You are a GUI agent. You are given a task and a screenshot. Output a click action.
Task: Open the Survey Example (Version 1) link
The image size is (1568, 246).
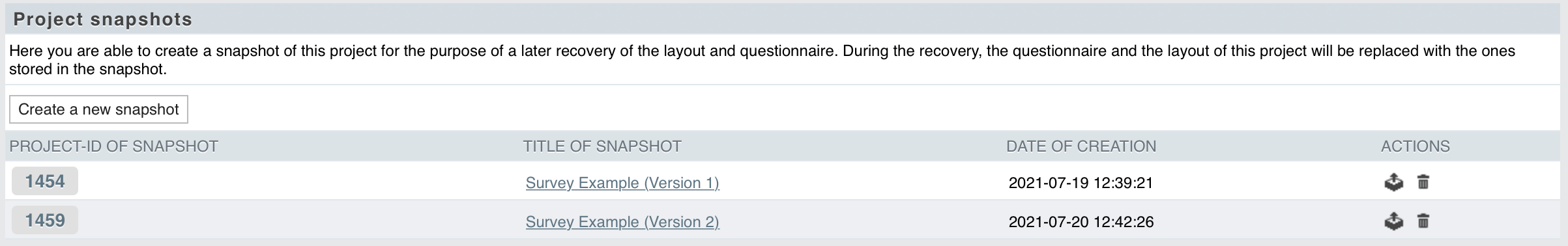point(622,183)
